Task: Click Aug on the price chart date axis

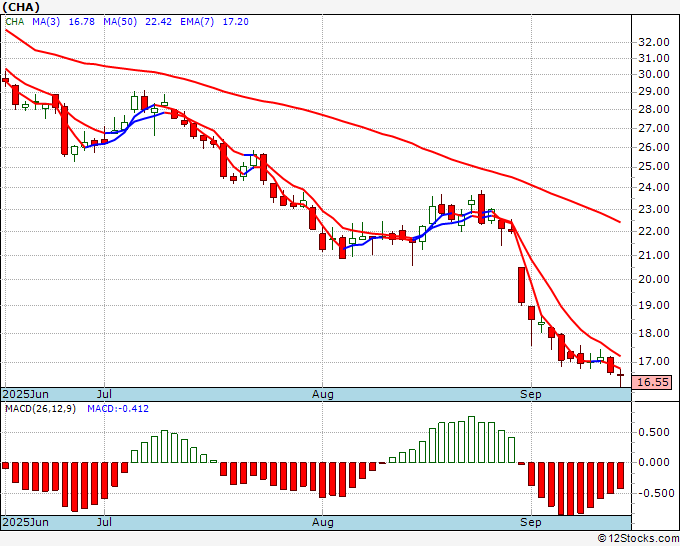Action: (x=323, y=394)
